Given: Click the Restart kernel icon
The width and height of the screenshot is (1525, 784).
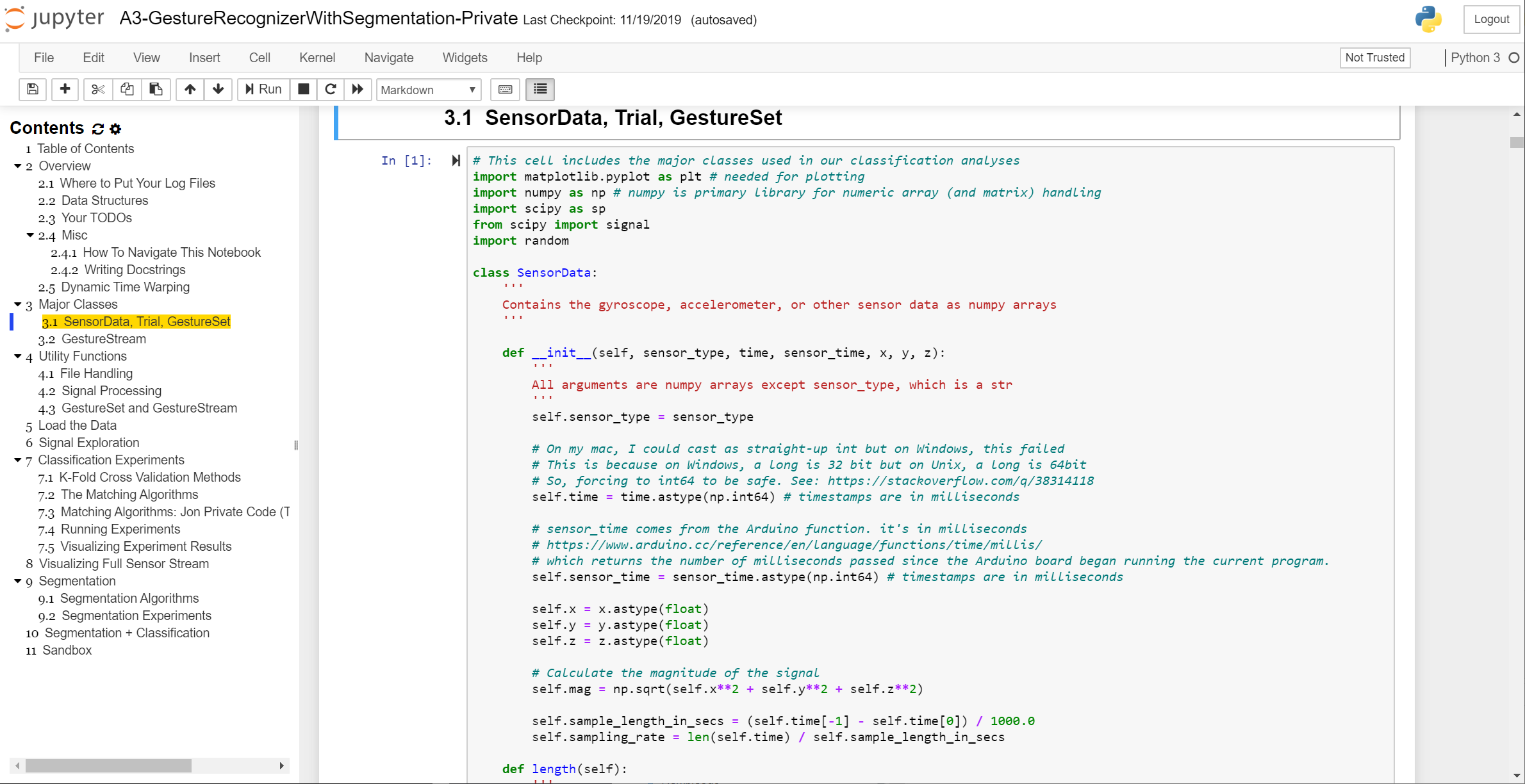Looking at the screenshot, I should click(x=330, y=88).
